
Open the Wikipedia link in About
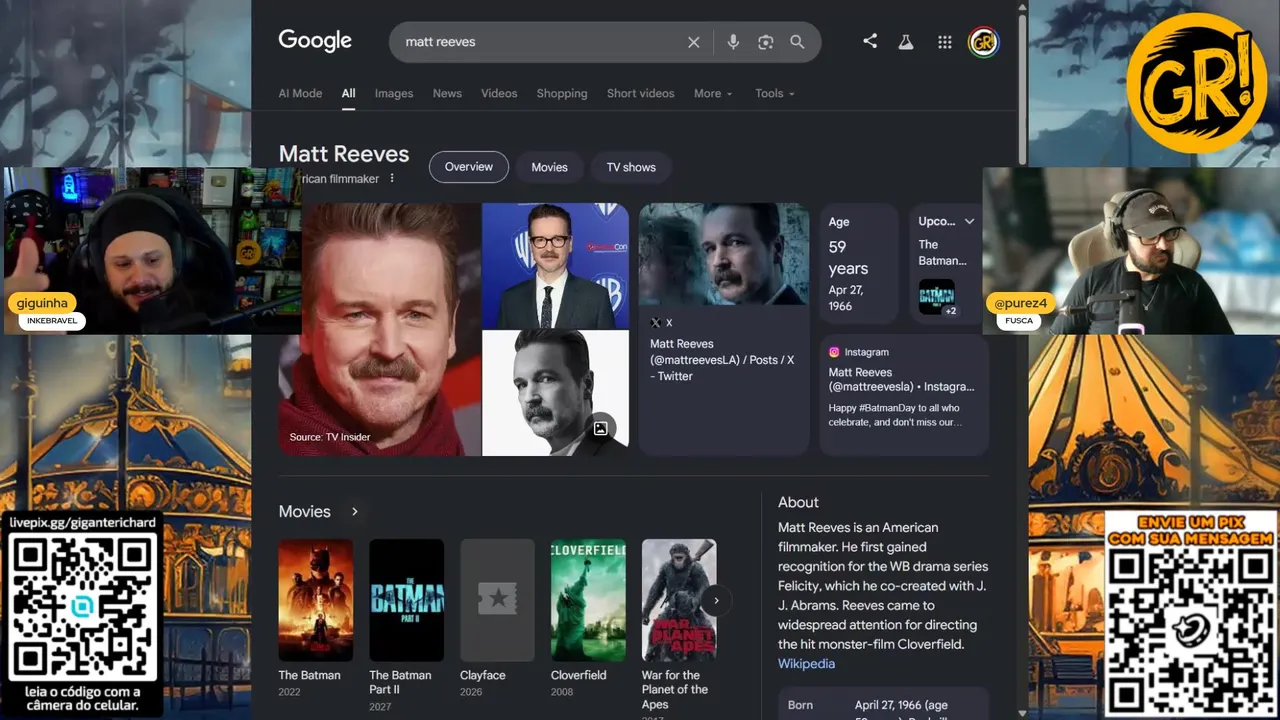click(806, 664)
